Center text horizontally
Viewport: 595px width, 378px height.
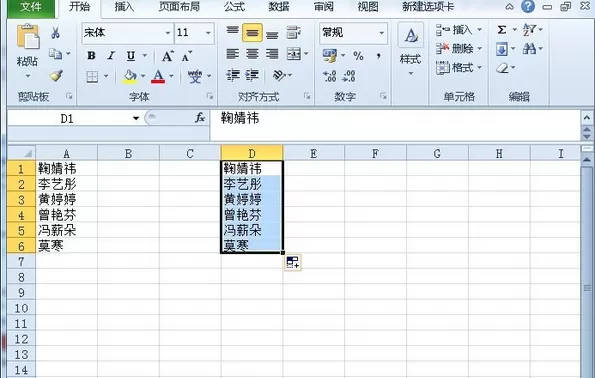pyautogui.click(x=252, y=54)
